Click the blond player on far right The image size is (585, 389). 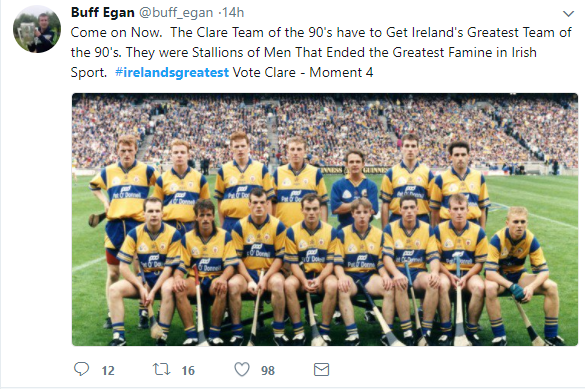pyautogui.click(x=521, y=274)
